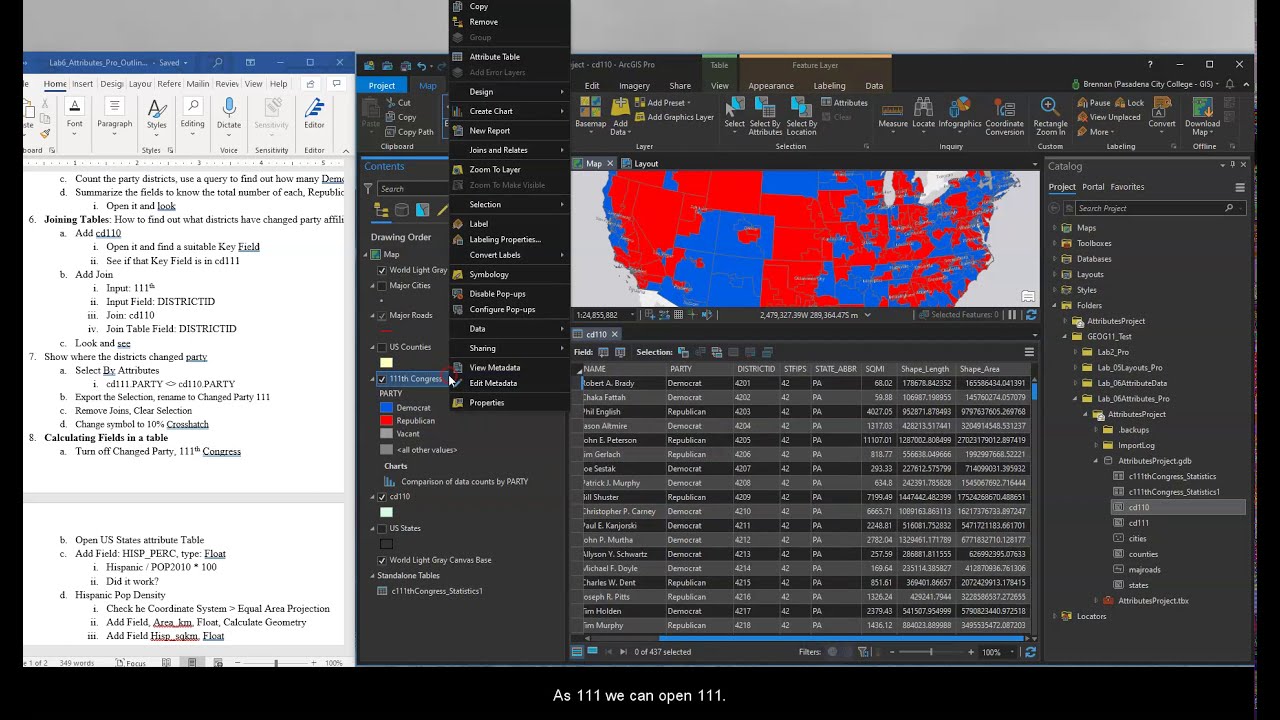
Task: Expand the Locators node in Catalog
Action: [x=1055, y=616]
